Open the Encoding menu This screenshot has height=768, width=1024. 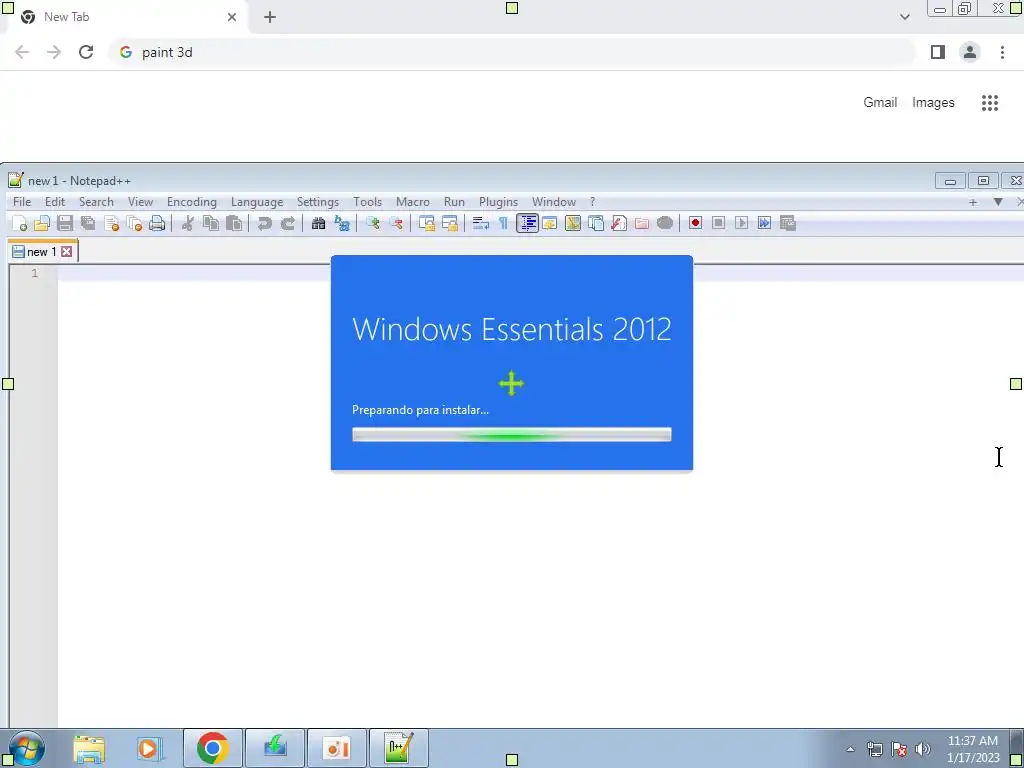pos(191,202)
